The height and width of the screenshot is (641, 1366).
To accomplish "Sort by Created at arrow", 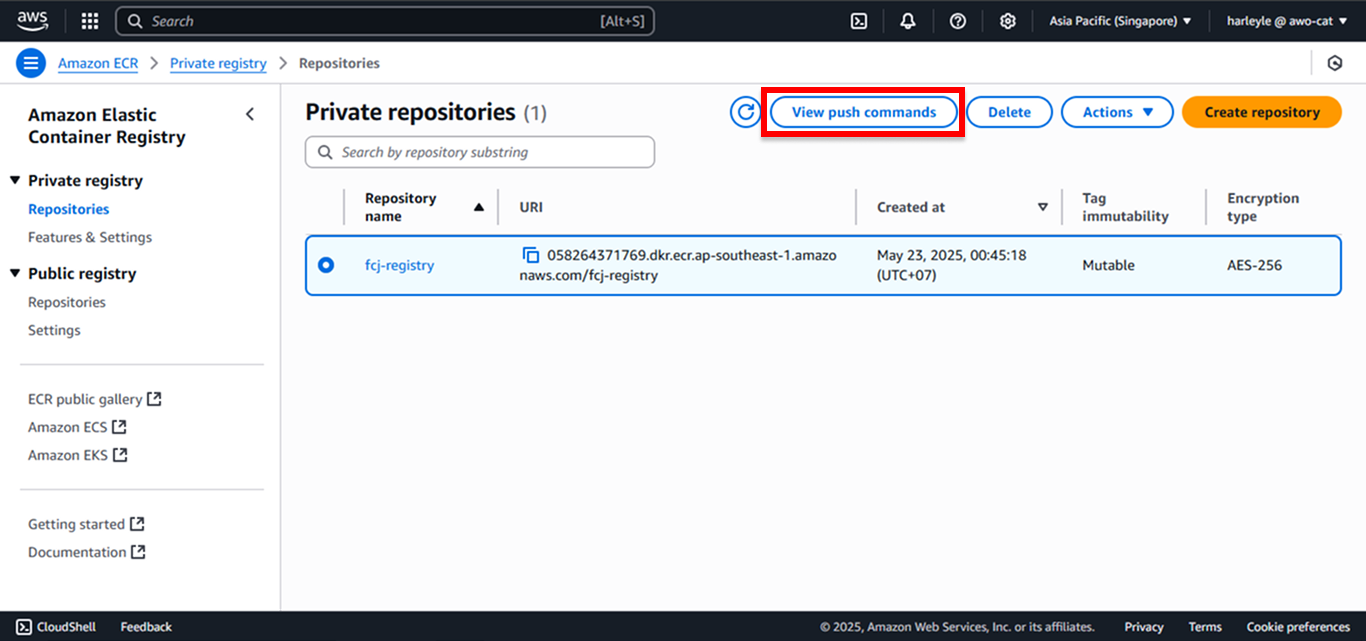I will tap(1043, 207).
